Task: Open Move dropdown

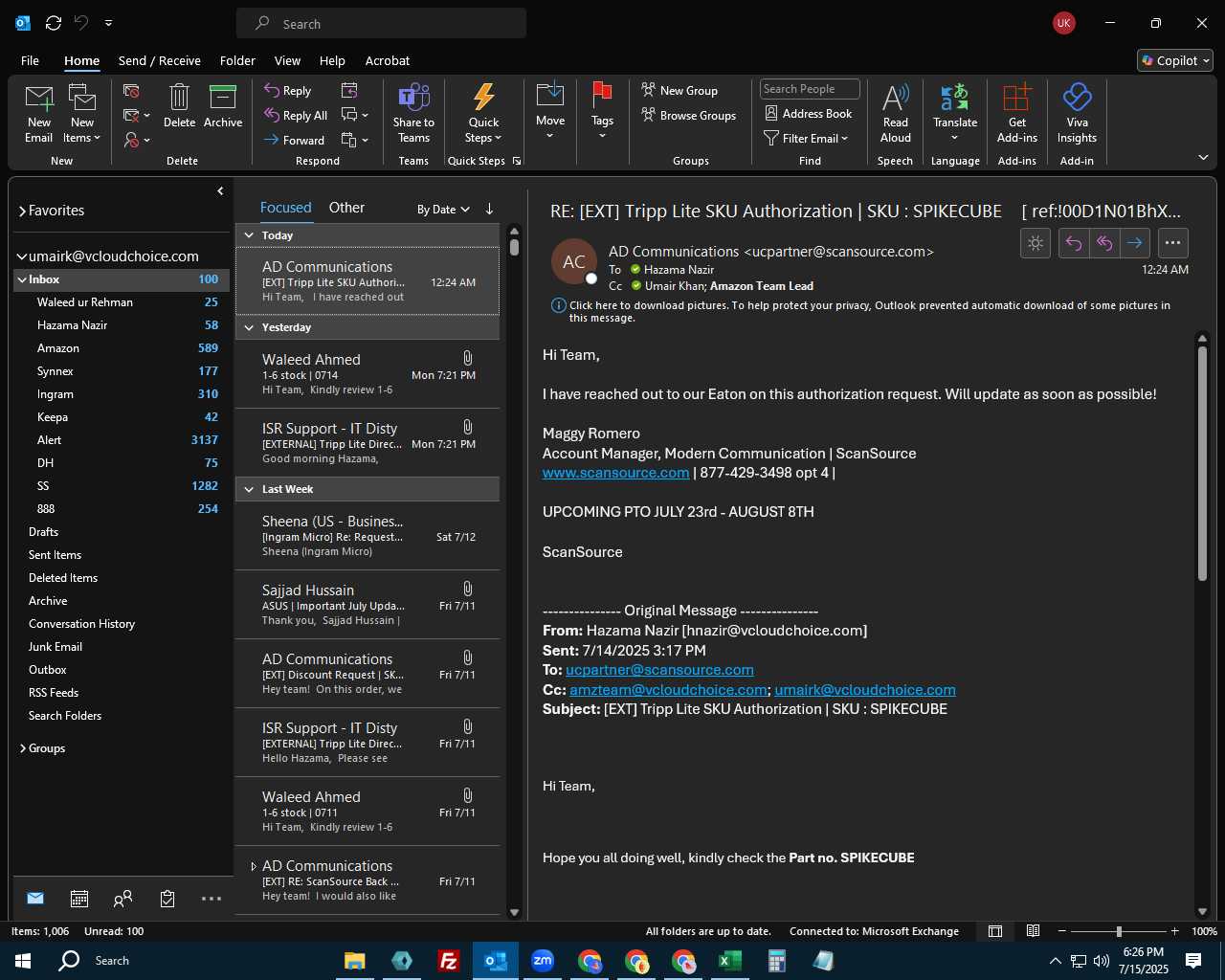Action: 550,113
